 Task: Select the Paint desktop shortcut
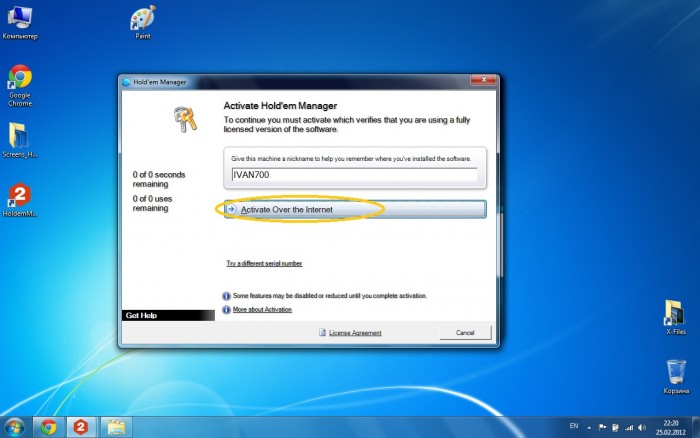(x=143, y=22)
